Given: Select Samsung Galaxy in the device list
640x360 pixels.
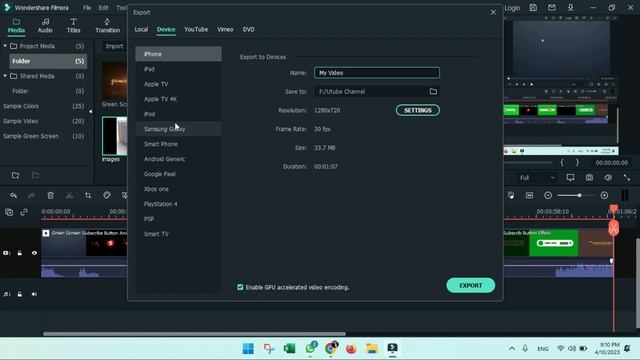Looking at the screenshot, I should pyautogui.click(x=179, y=129).
